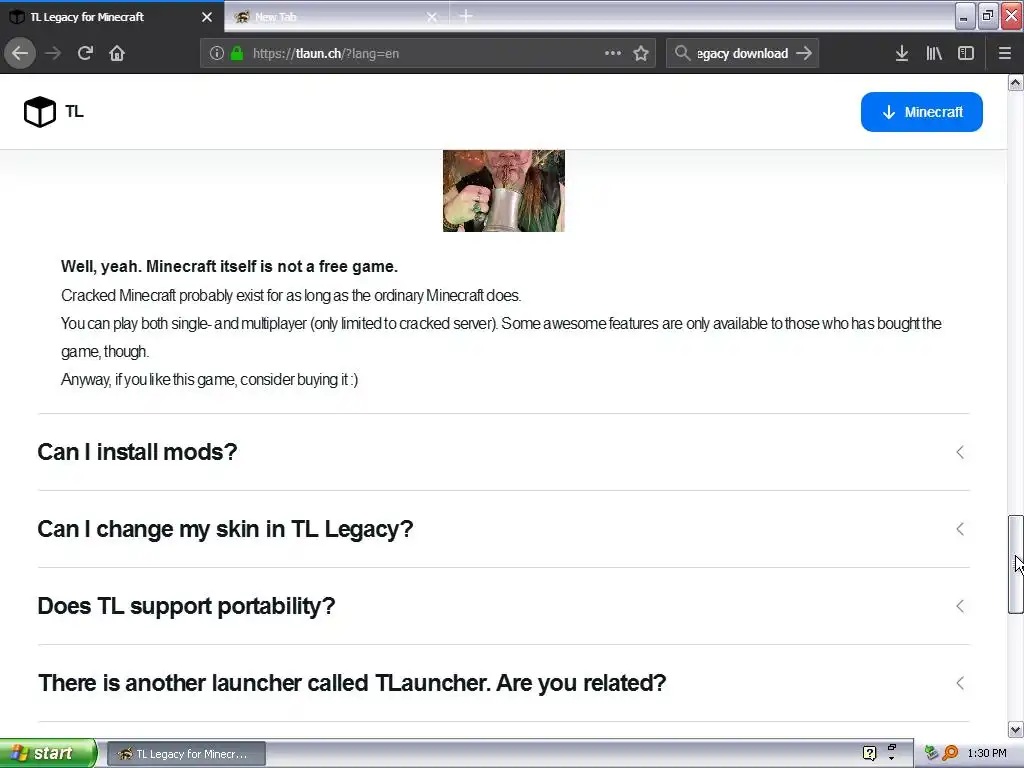Click the forward navigation arrow
The width and height of the screenshot is (1024, 768).
[53, 54]
